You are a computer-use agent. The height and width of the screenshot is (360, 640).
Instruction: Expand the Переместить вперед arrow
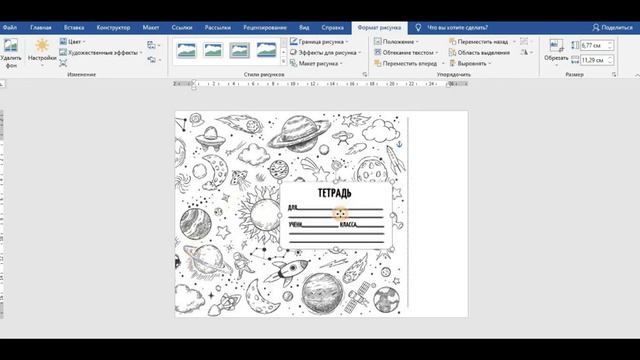point(443,64)
